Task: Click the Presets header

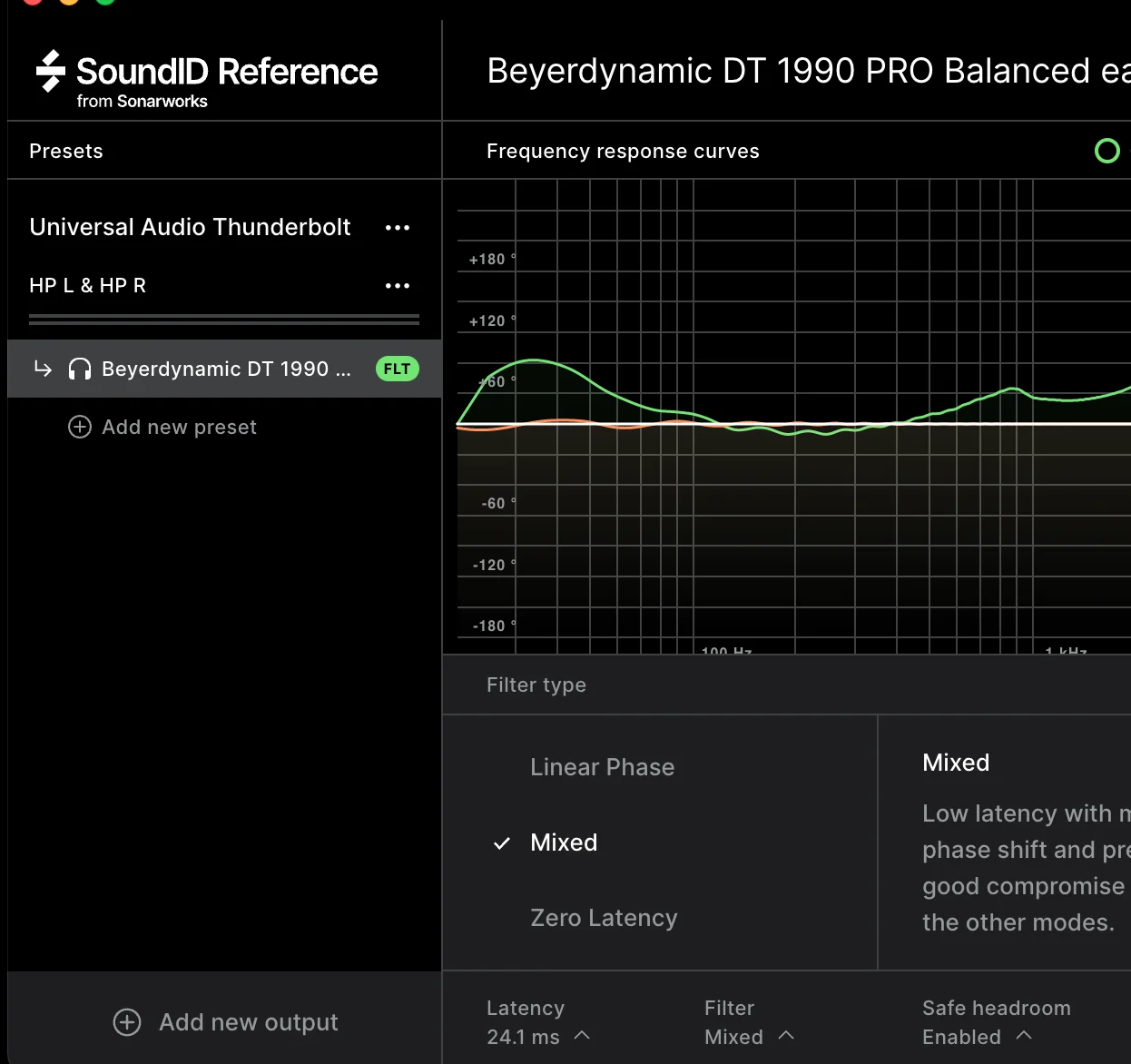Action: 66,151
